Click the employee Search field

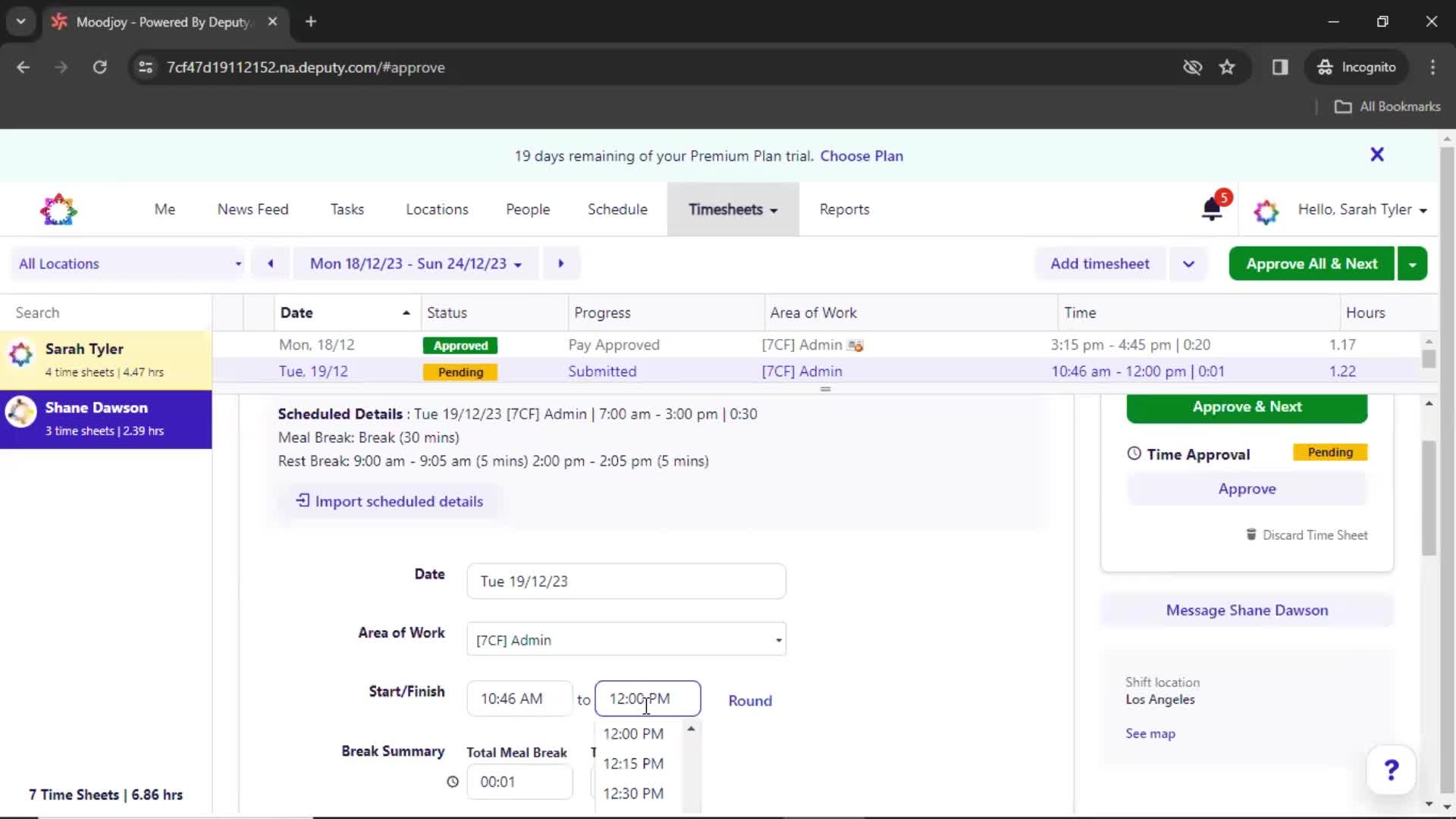[106, 312]
